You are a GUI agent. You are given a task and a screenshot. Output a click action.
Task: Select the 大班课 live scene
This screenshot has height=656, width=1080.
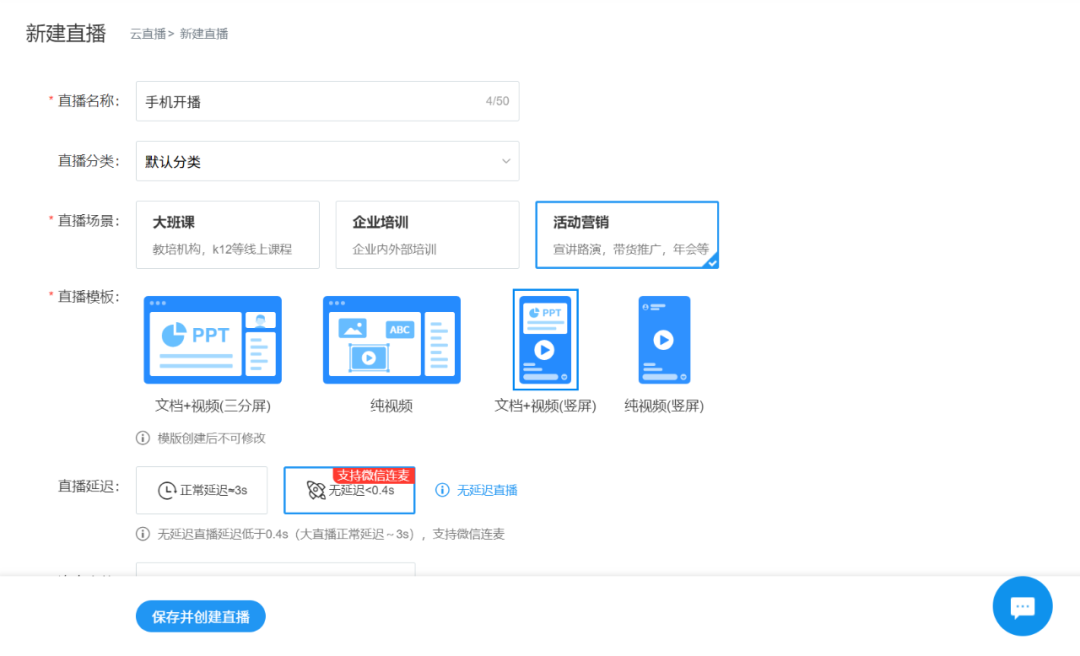pyautogui.click(x=227, y=235)
